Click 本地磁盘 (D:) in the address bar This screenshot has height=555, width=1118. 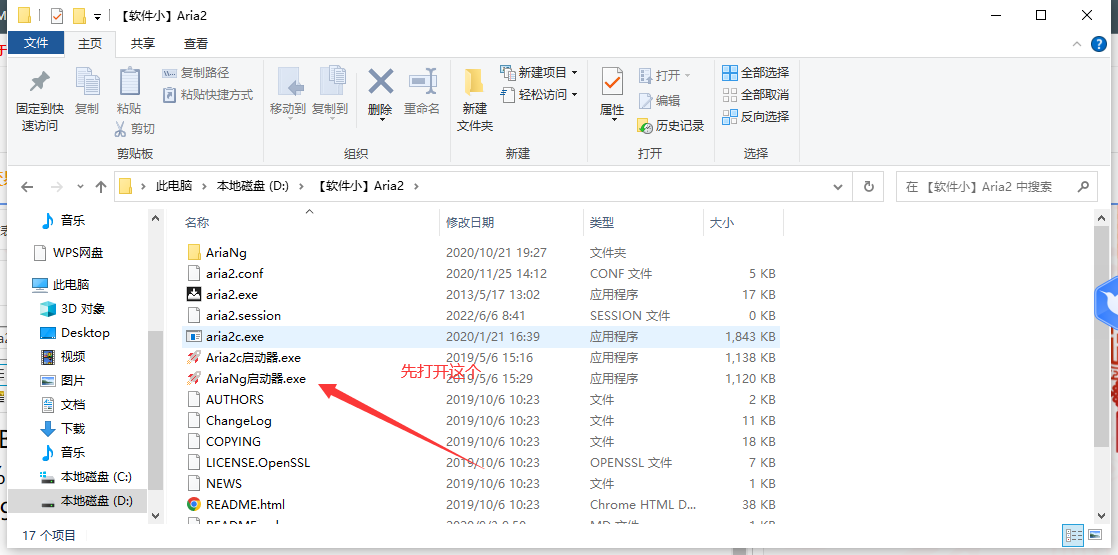click(252, 186)
